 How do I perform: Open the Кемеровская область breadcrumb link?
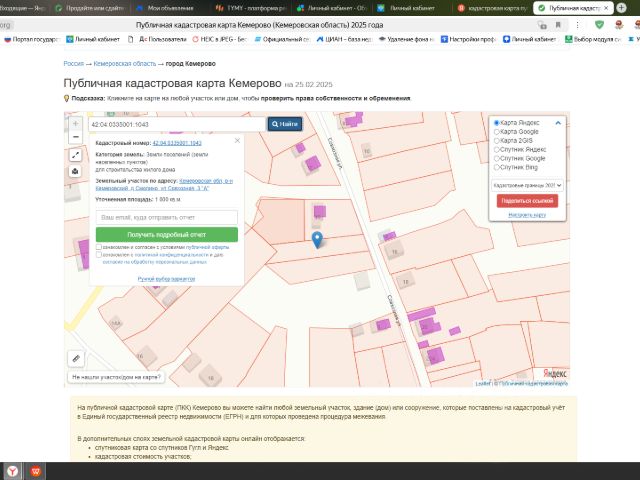pos(124,64)
